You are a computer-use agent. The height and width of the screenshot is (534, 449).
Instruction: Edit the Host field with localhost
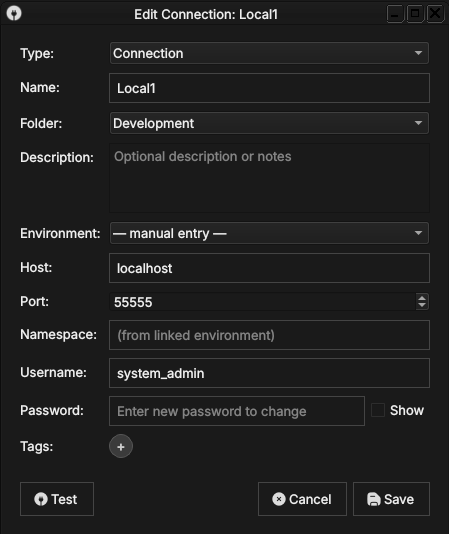click(x=269, y=268)
